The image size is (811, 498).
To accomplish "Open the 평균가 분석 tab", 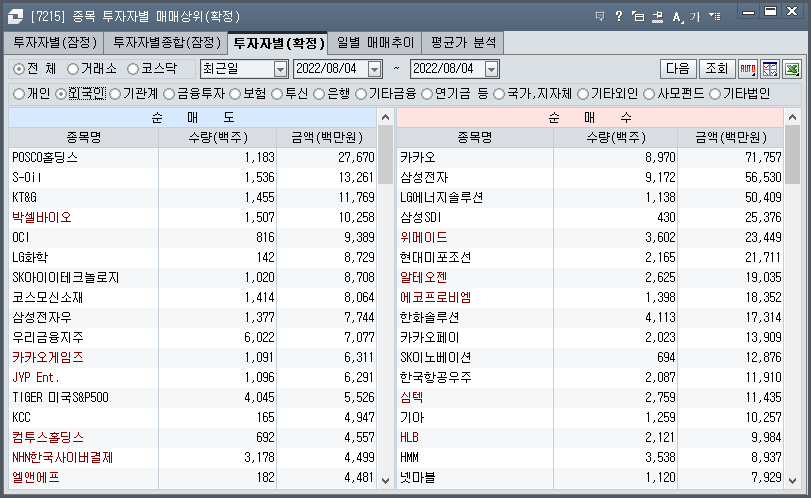I will 463,43.
